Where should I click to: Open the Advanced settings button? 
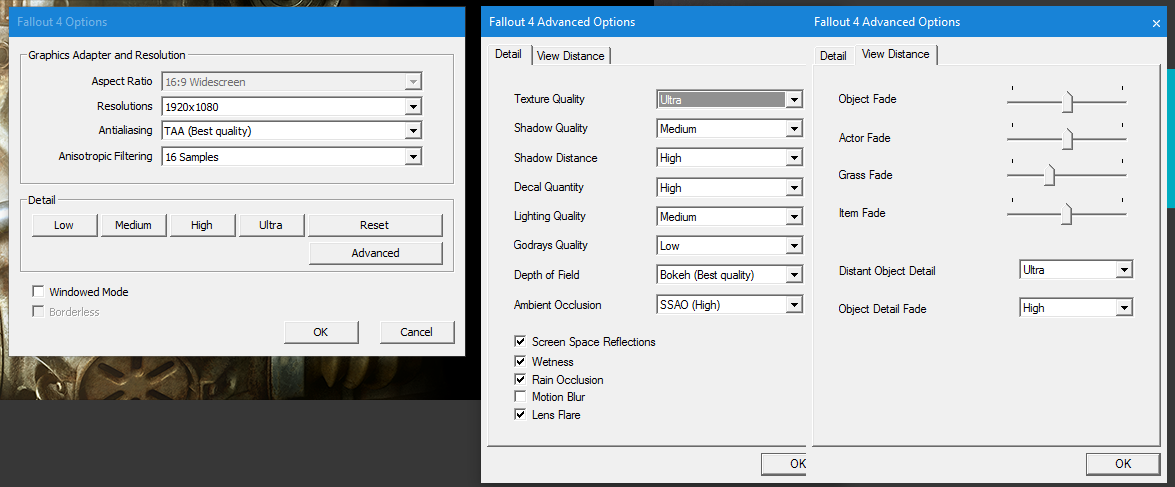(375, 253)
